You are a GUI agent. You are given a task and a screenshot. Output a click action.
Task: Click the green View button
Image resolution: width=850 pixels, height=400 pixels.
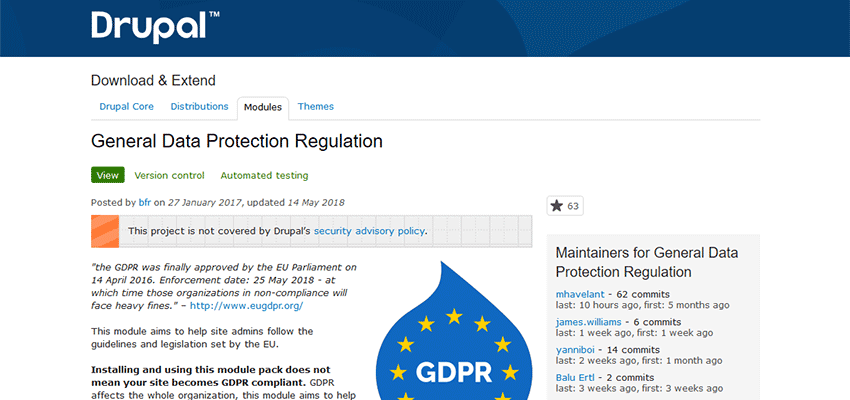point(107,175)
